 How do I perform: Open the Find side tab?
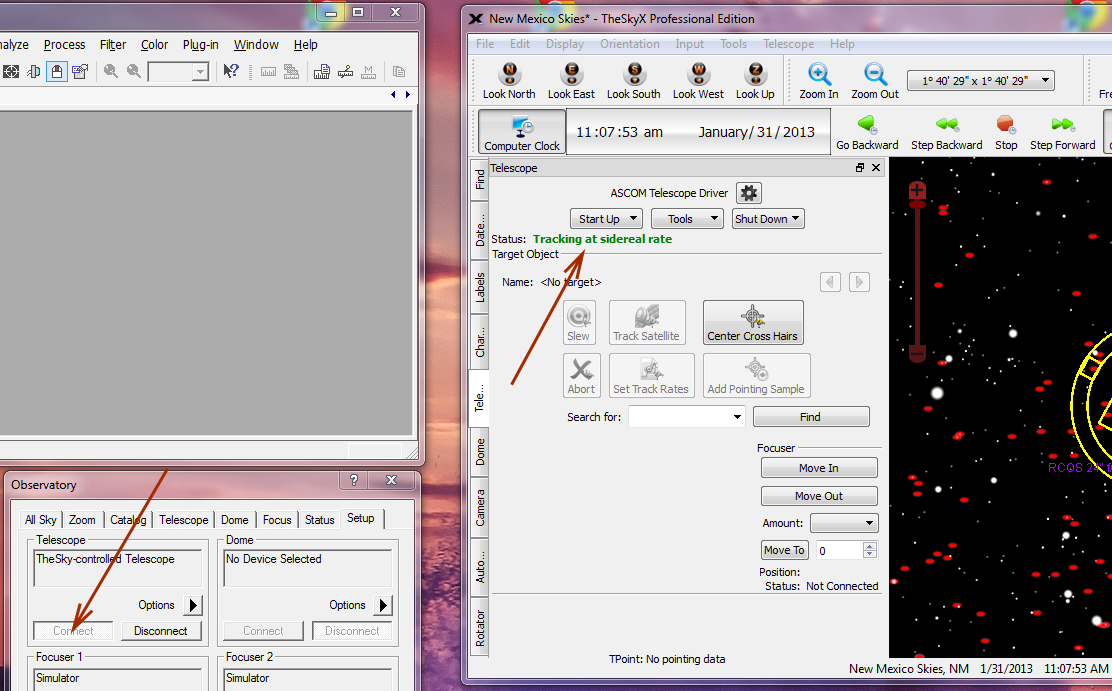click(x=480, y=179)
